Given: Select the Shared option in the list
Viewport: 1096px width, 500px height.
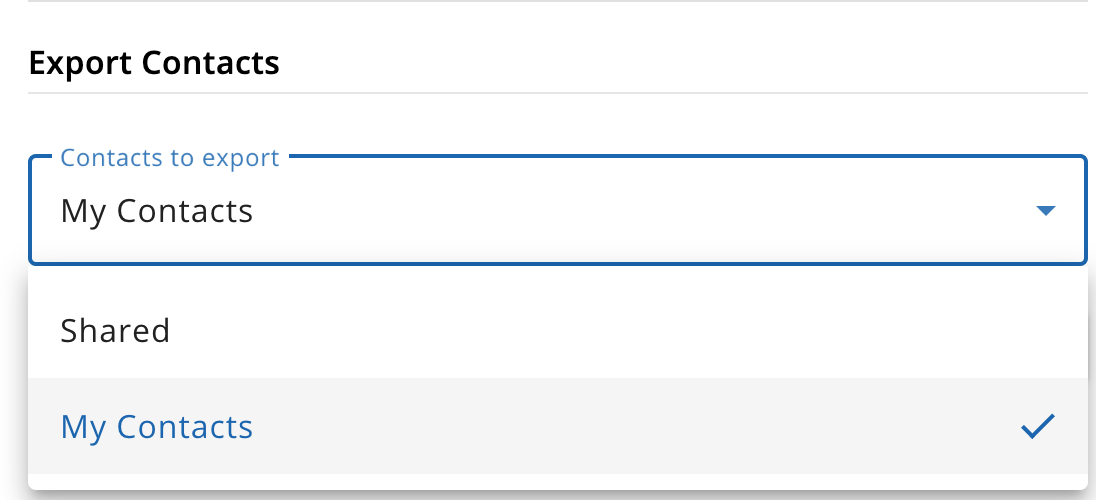Looking at the screenshot, I should click(x=557, y=330).
